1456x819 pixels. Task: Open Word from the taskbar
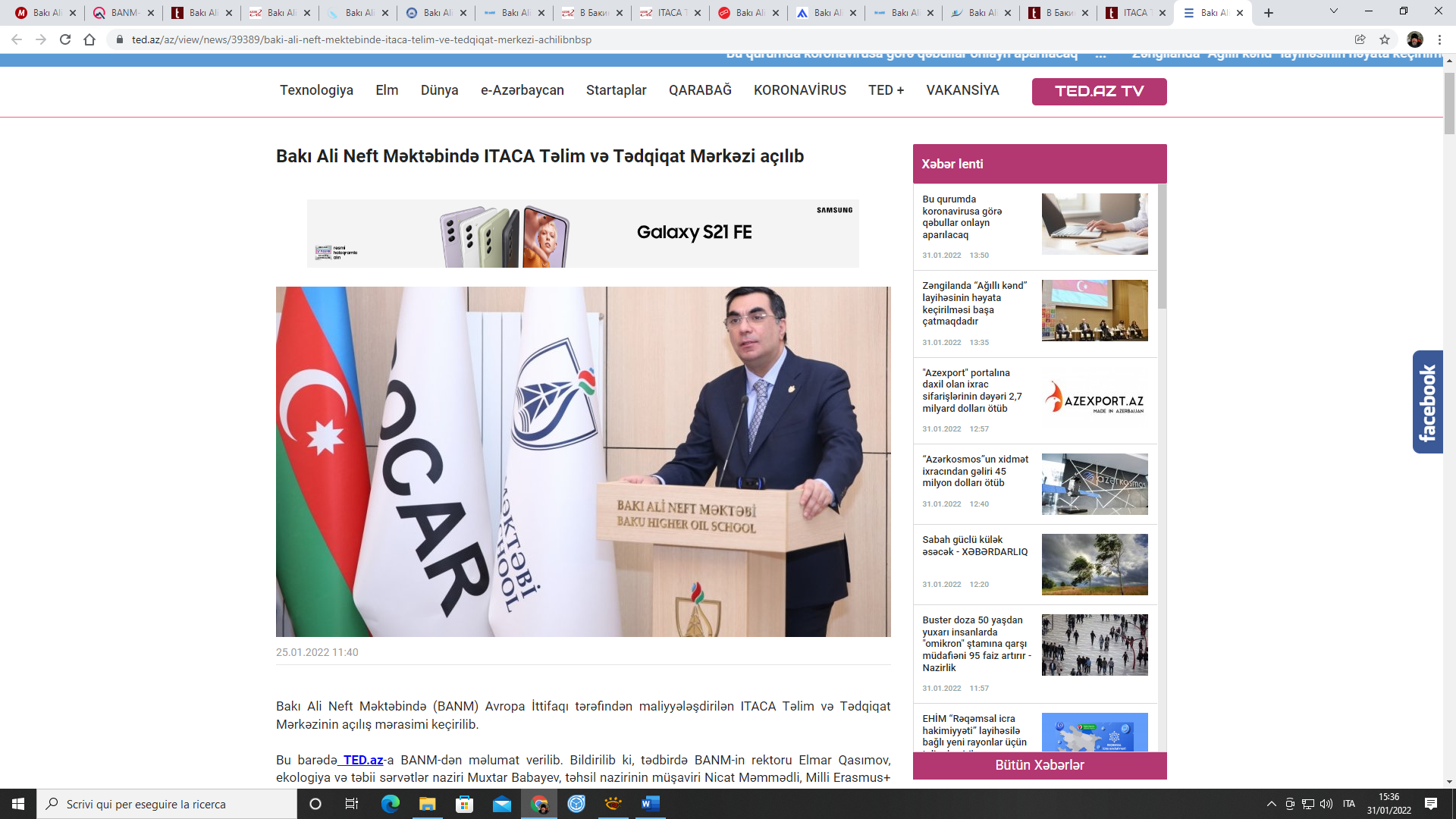click(x=650, y=804)
